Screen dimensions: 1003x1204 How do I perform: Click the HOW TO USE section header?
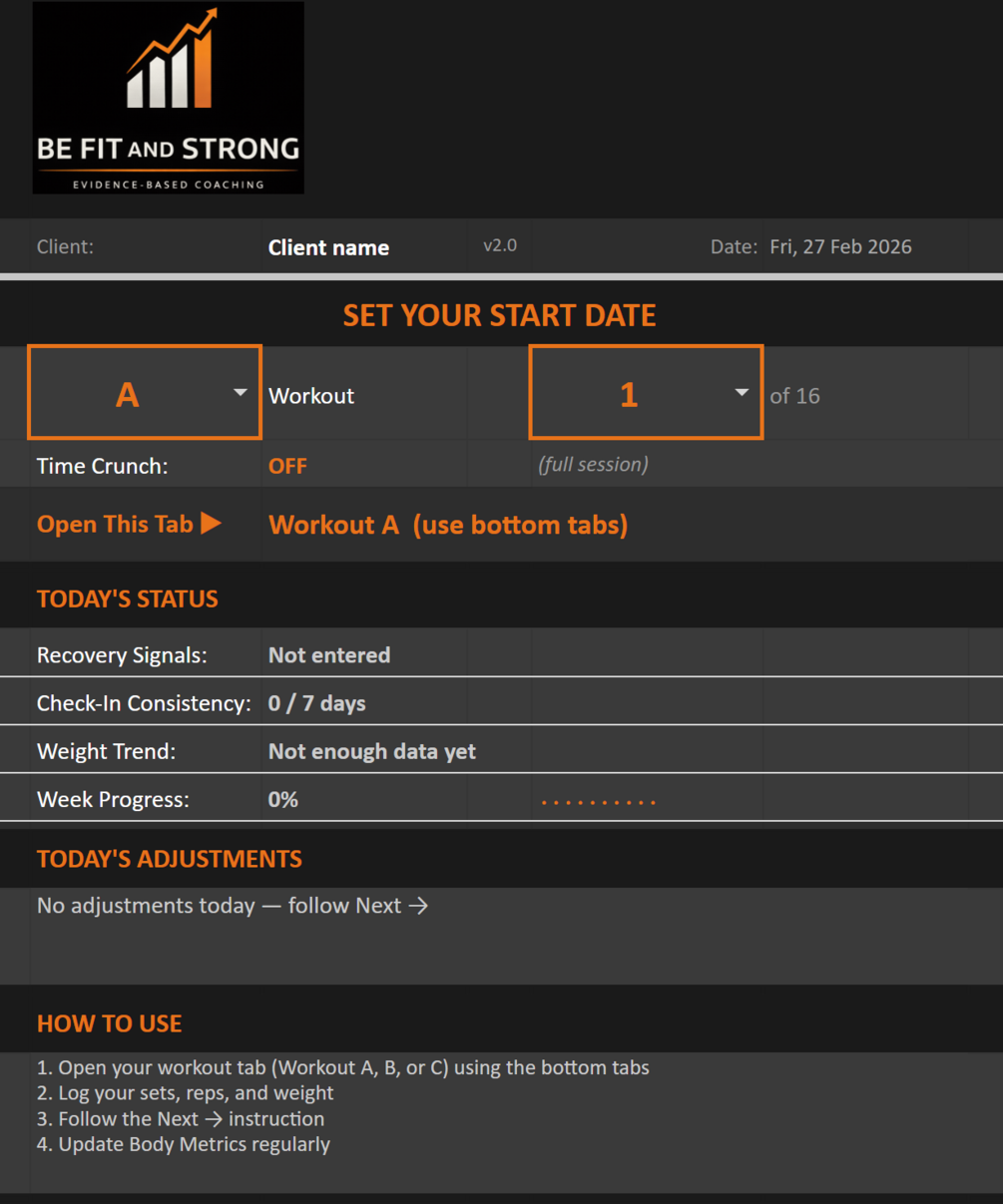(109, 1023)
